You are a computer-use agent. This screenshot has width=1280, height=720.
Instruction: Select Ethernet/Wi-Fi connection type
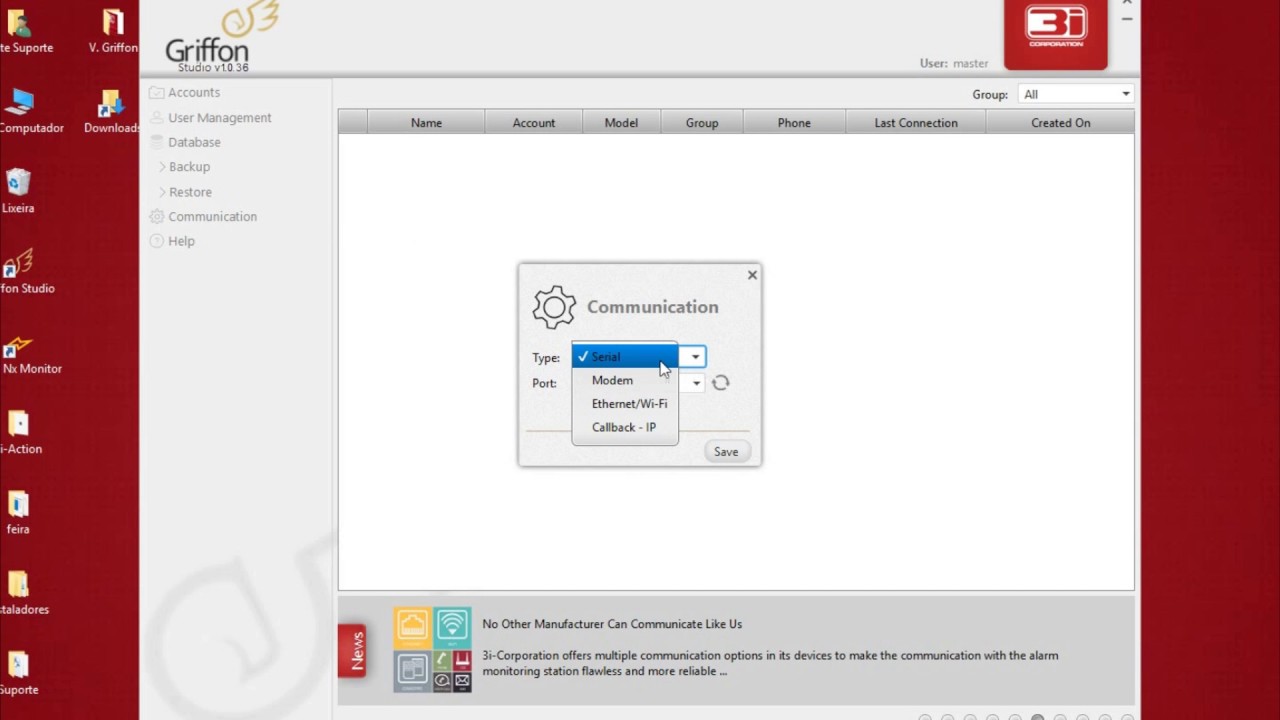625,404
